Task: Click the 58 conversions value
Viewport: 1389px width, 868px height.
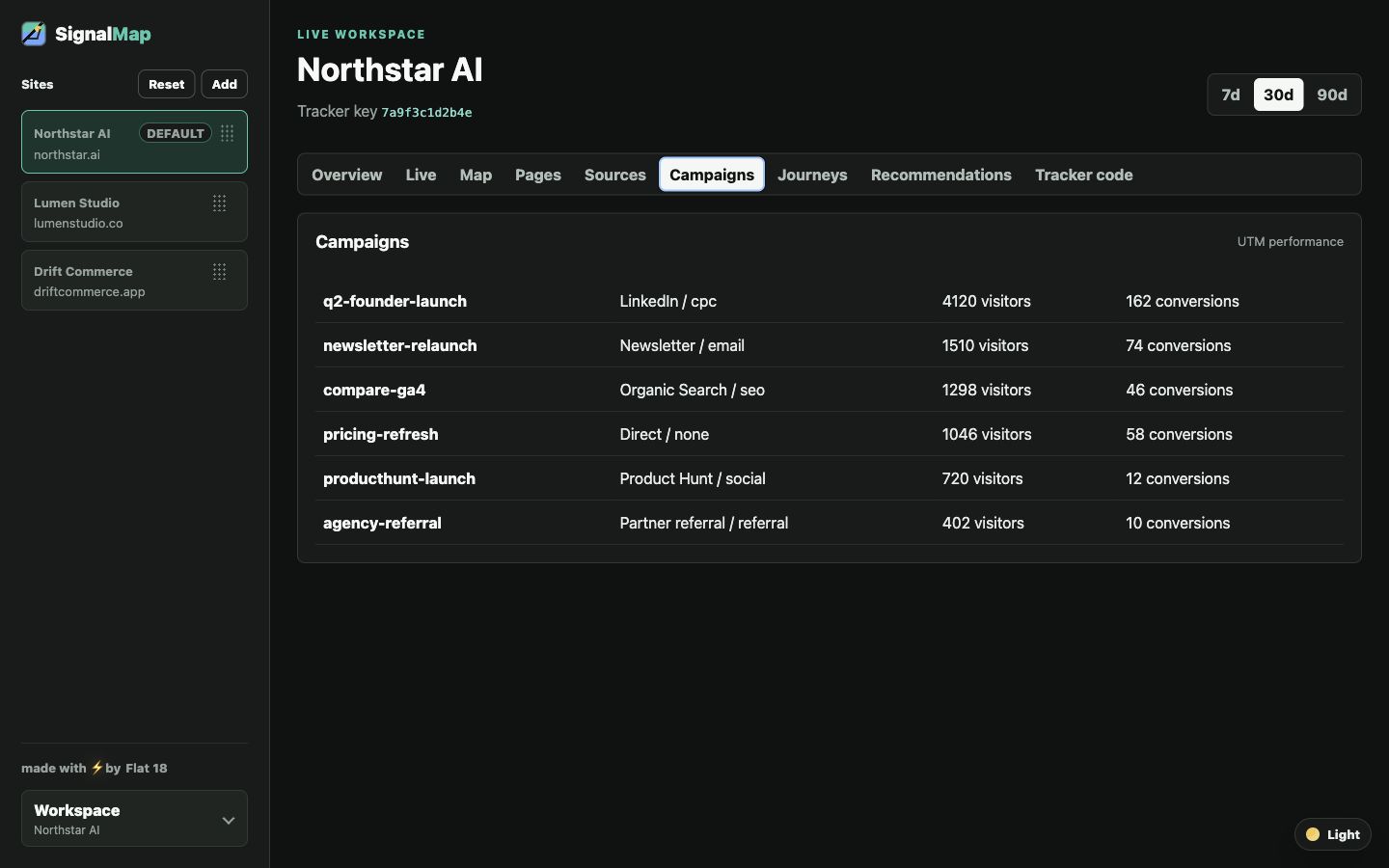Action: tap(1179, 434)
